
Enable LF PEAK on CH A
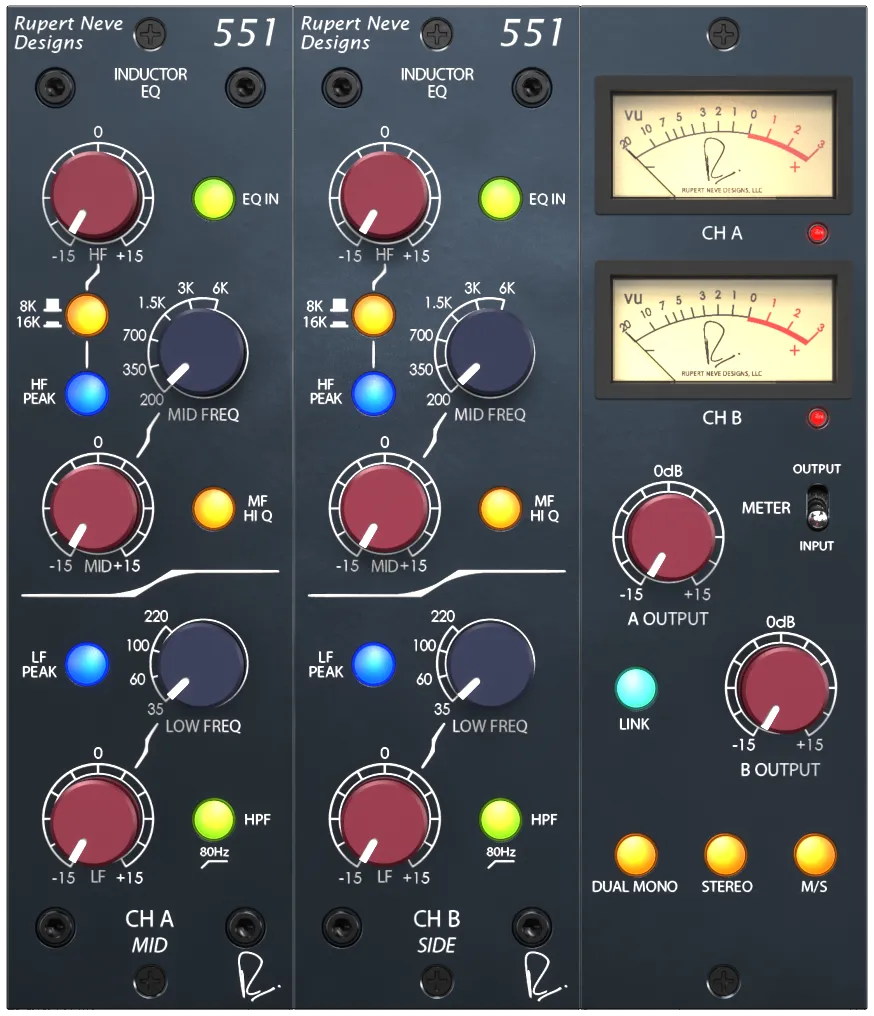(87, 664)
